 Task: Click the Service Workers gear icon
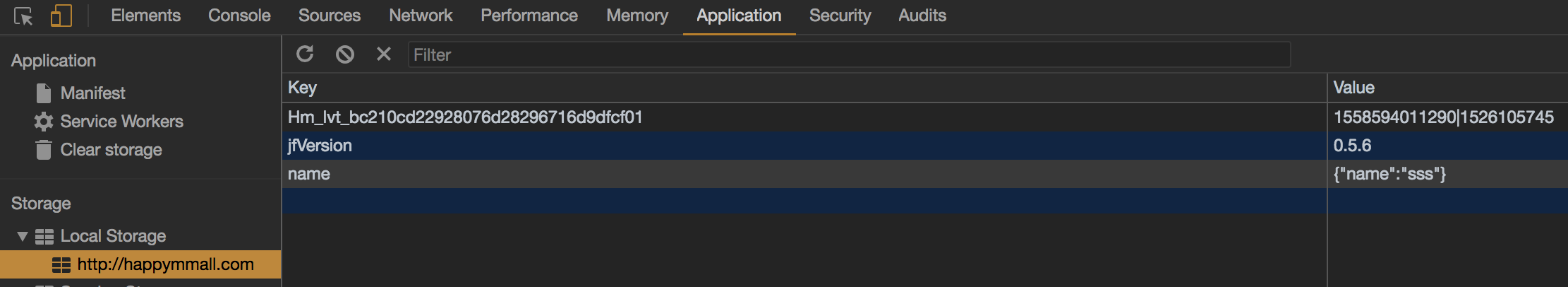coord(44,122)
